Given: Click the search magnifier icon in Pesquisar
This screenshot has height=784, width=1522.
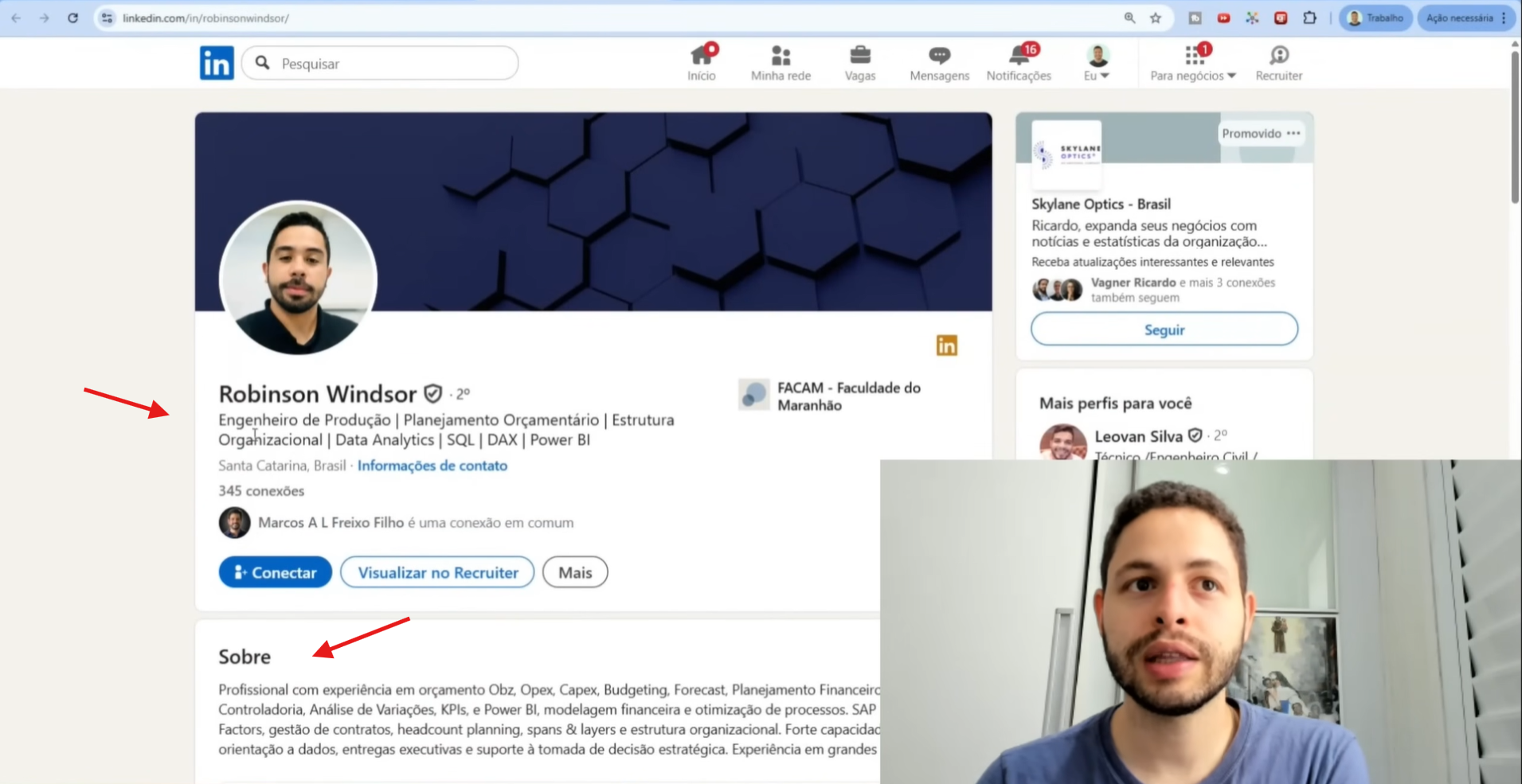Looking at the screenshot, I should [x=263, y=63].
